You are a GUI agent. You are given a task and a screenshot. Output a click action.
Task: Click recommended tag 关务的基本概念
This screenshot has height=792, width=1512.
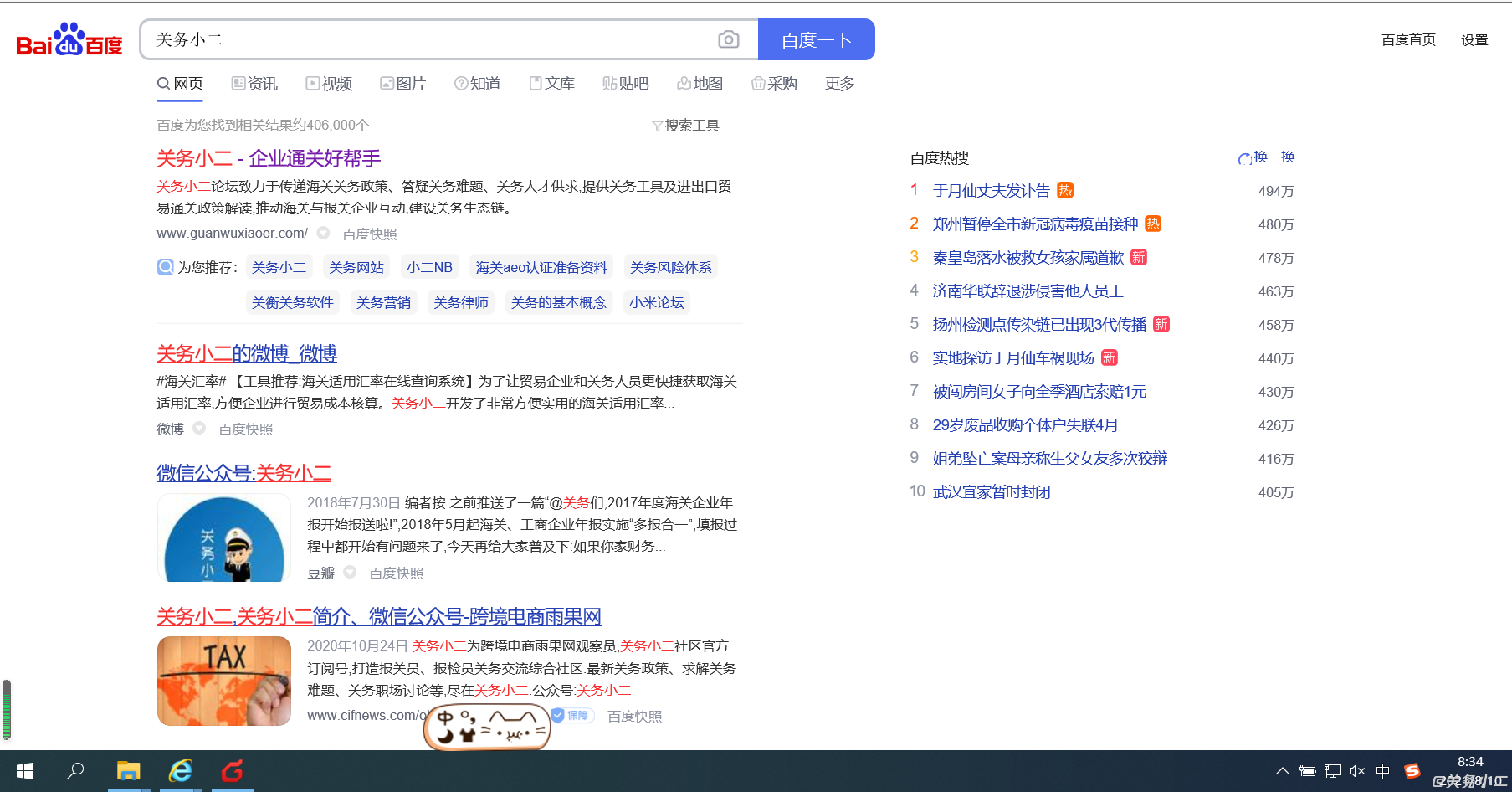coord(559,302)
